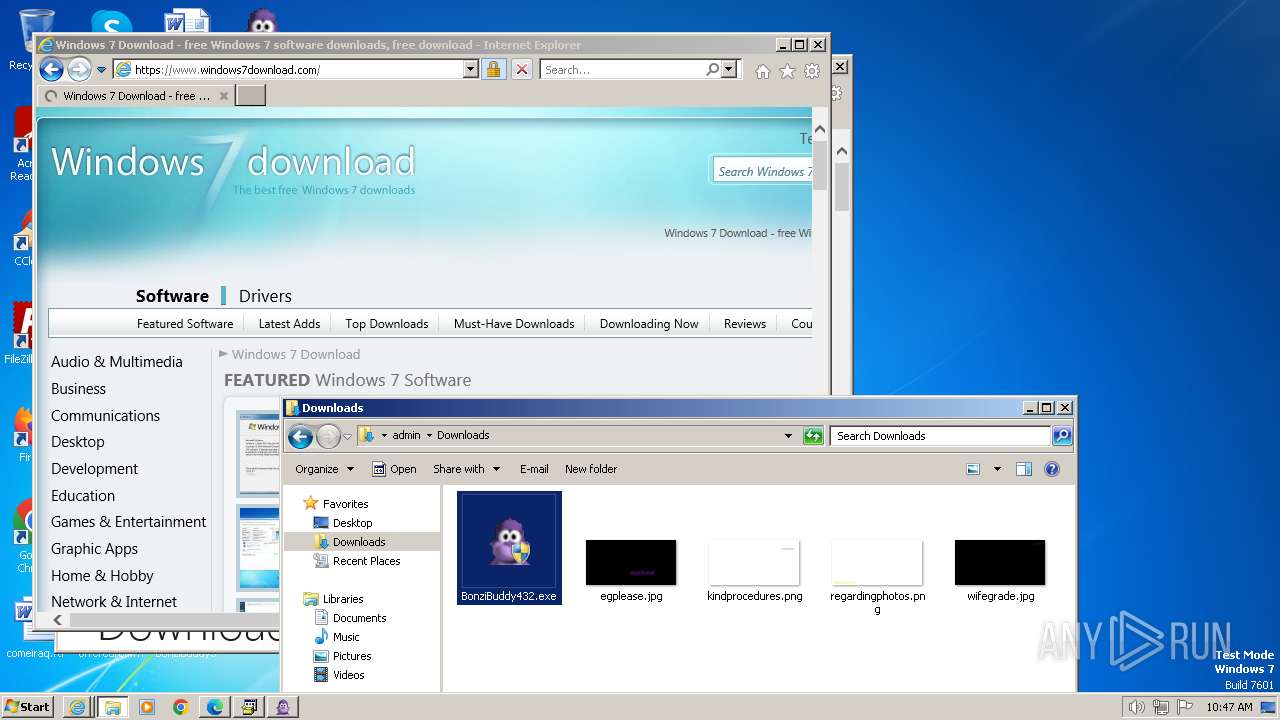The width and height of the screenshot is (1280, 720).
Task: Open Internet Explorer Home icon
Action: pyautogui.click(x=763, y=71)
